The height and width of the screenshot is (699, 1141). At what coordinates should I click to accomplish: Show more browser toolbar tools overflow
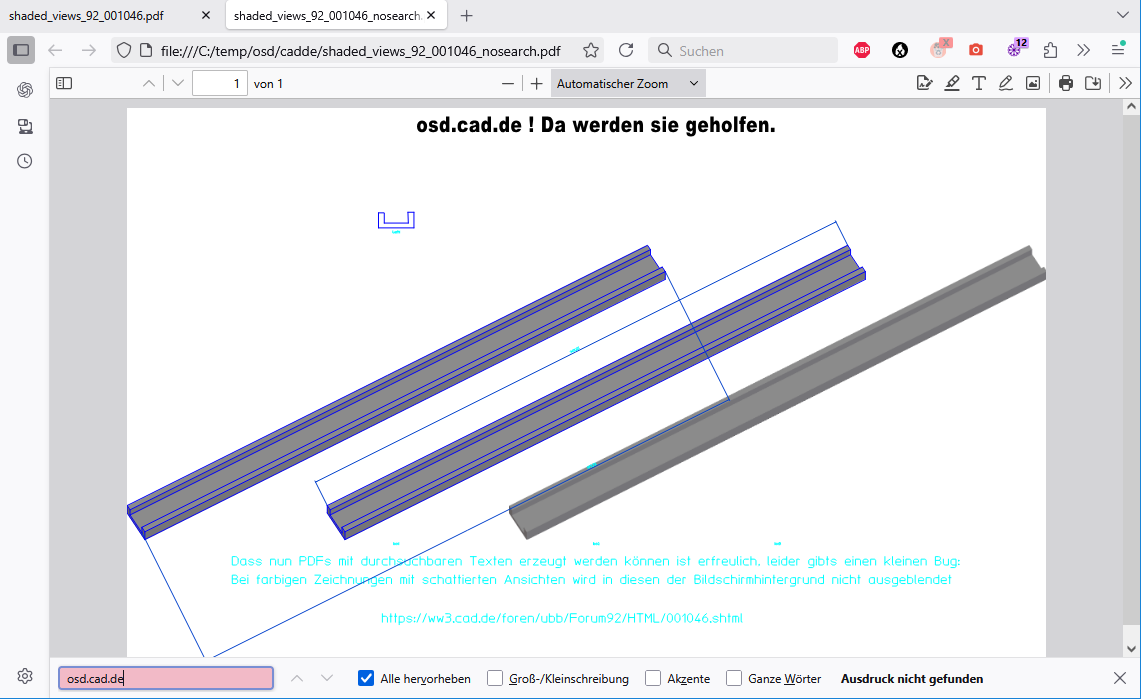1084,50
